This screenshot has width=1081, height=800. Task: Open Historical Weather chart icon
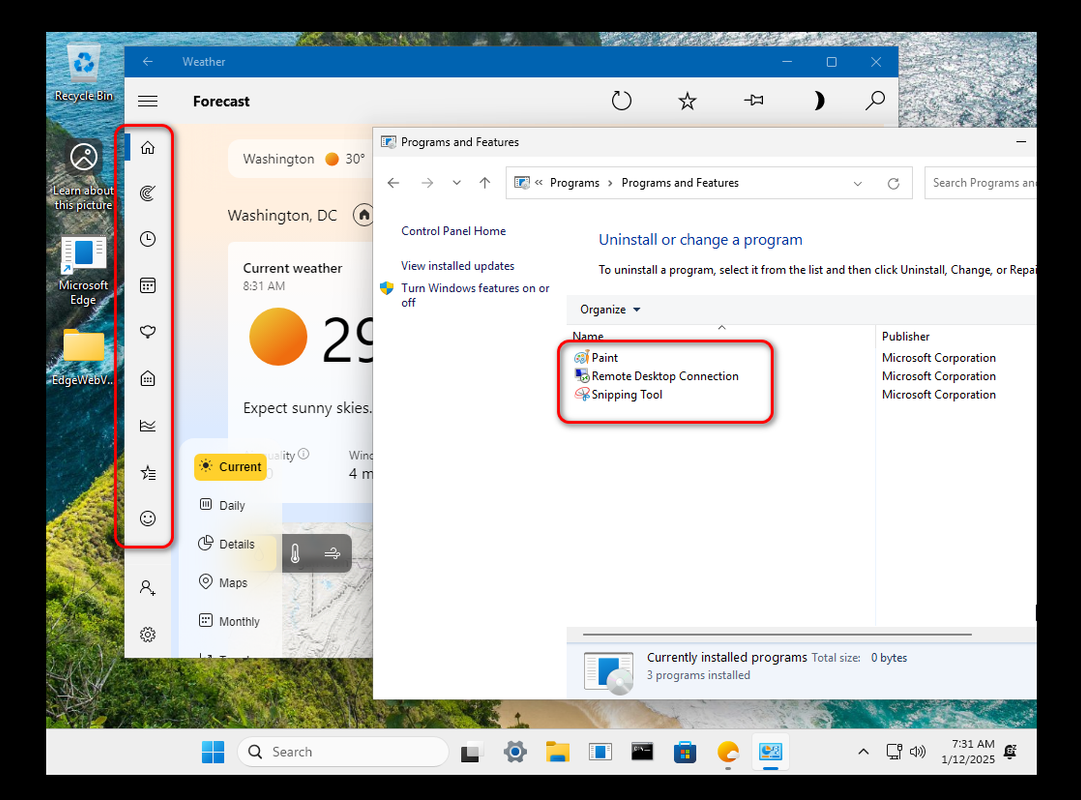pyautogui.click(x=148, y=426)
